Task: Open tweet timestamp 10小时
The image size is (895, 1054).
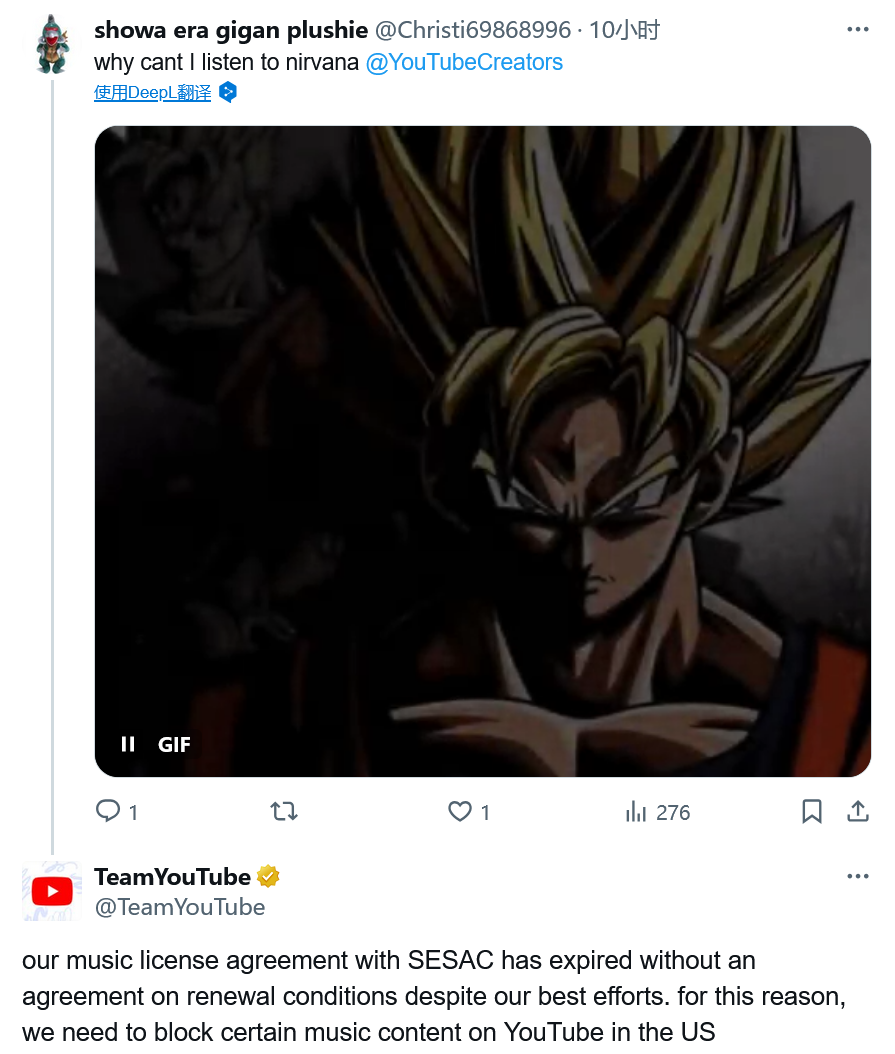Action: tap(624, 30)
